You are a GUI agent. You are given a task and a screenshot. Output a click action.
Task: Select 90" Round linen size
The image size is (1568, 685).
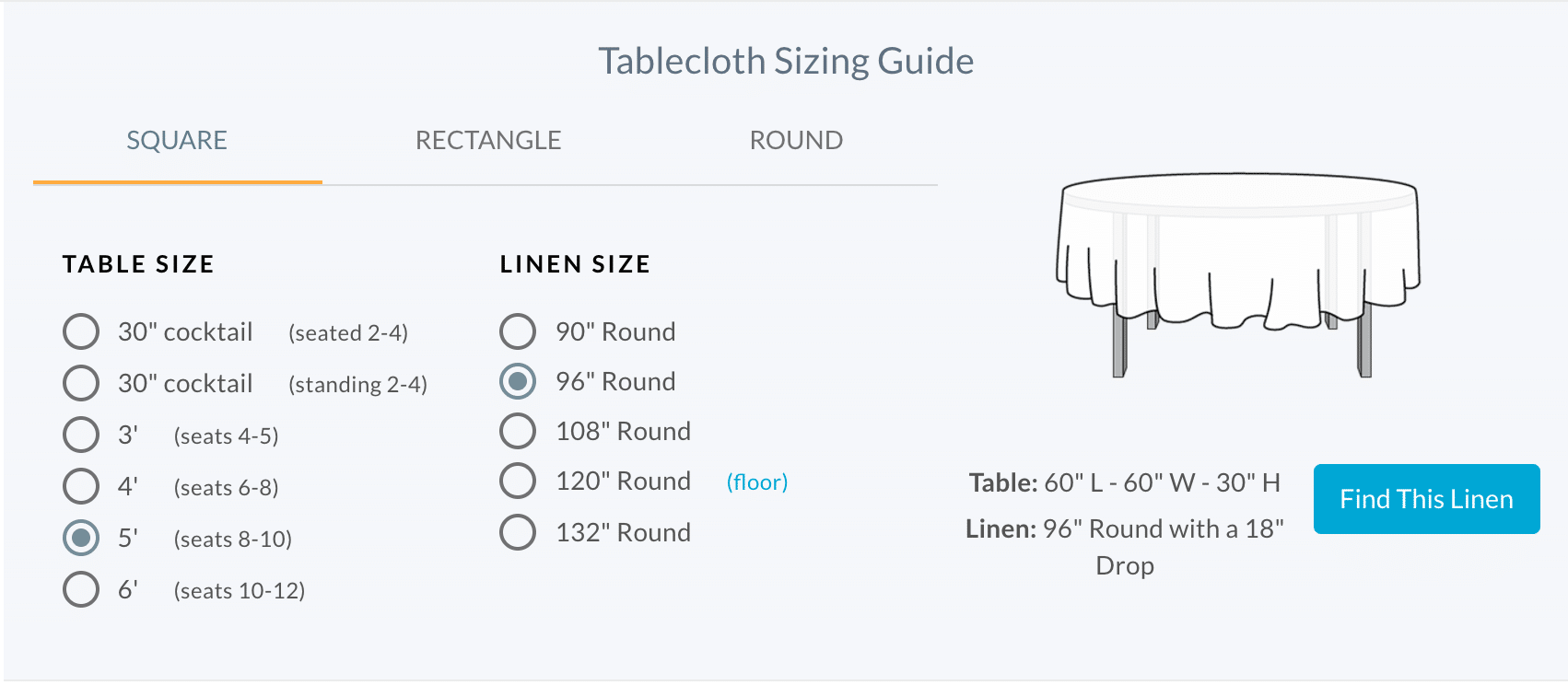click(x=518, y=331)
